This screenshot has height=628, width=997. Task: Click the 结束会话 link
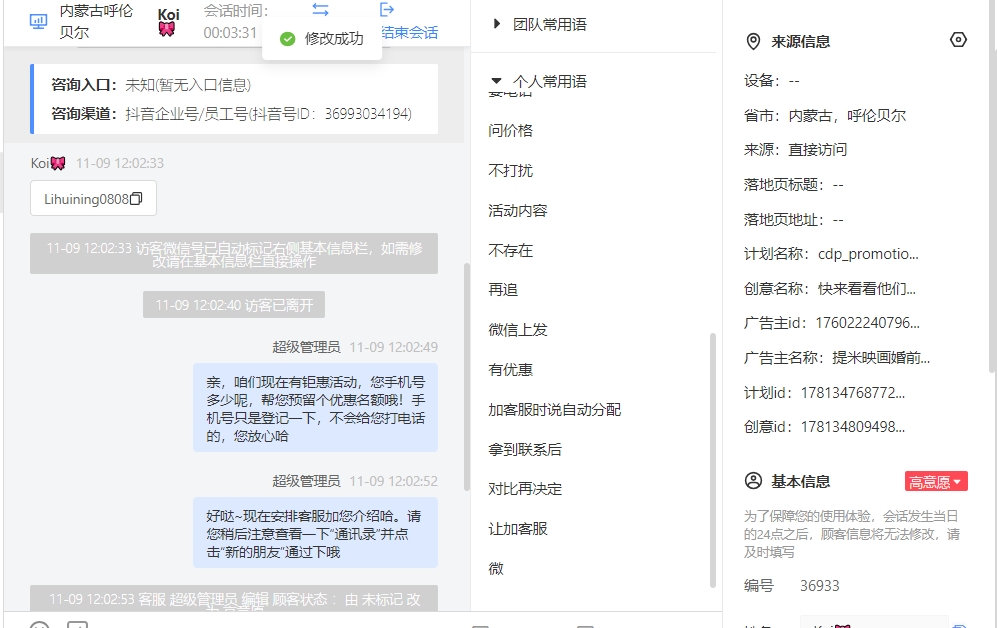[x=410, y=32]
